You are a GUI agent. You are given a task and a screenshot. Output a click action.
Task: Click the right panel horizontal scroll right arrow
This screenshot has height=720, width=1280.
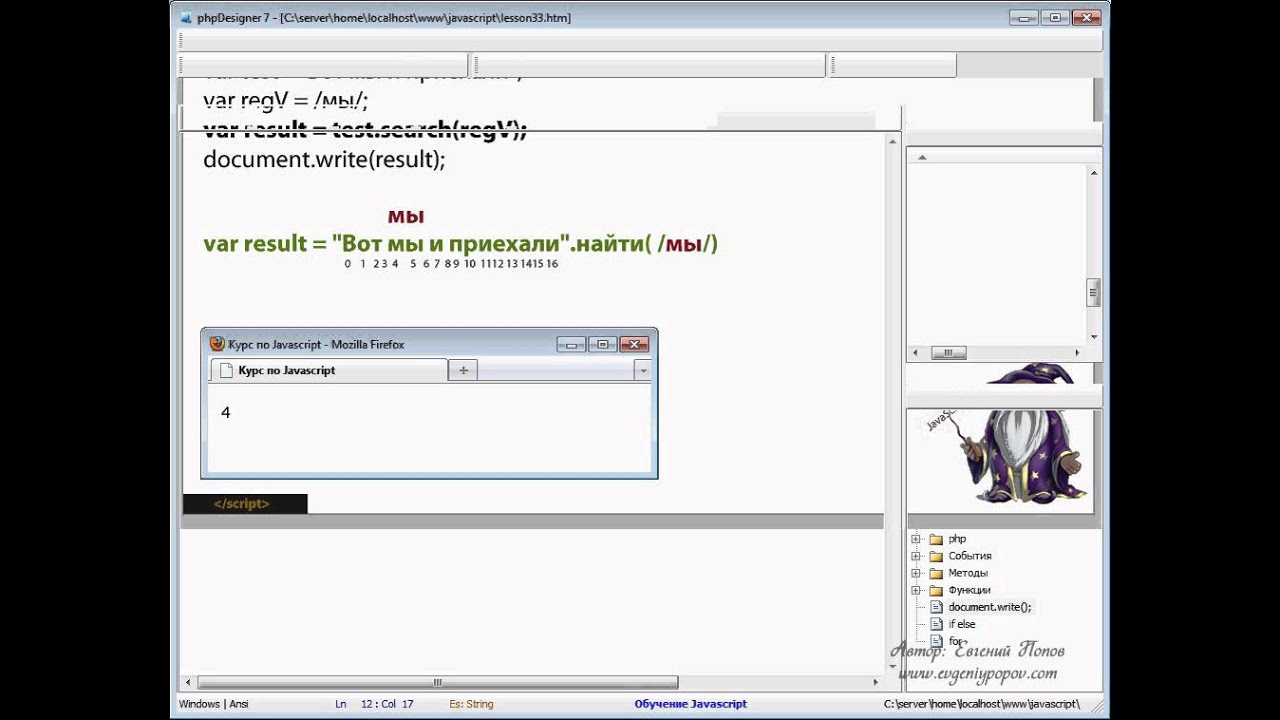coord(1077,353)
